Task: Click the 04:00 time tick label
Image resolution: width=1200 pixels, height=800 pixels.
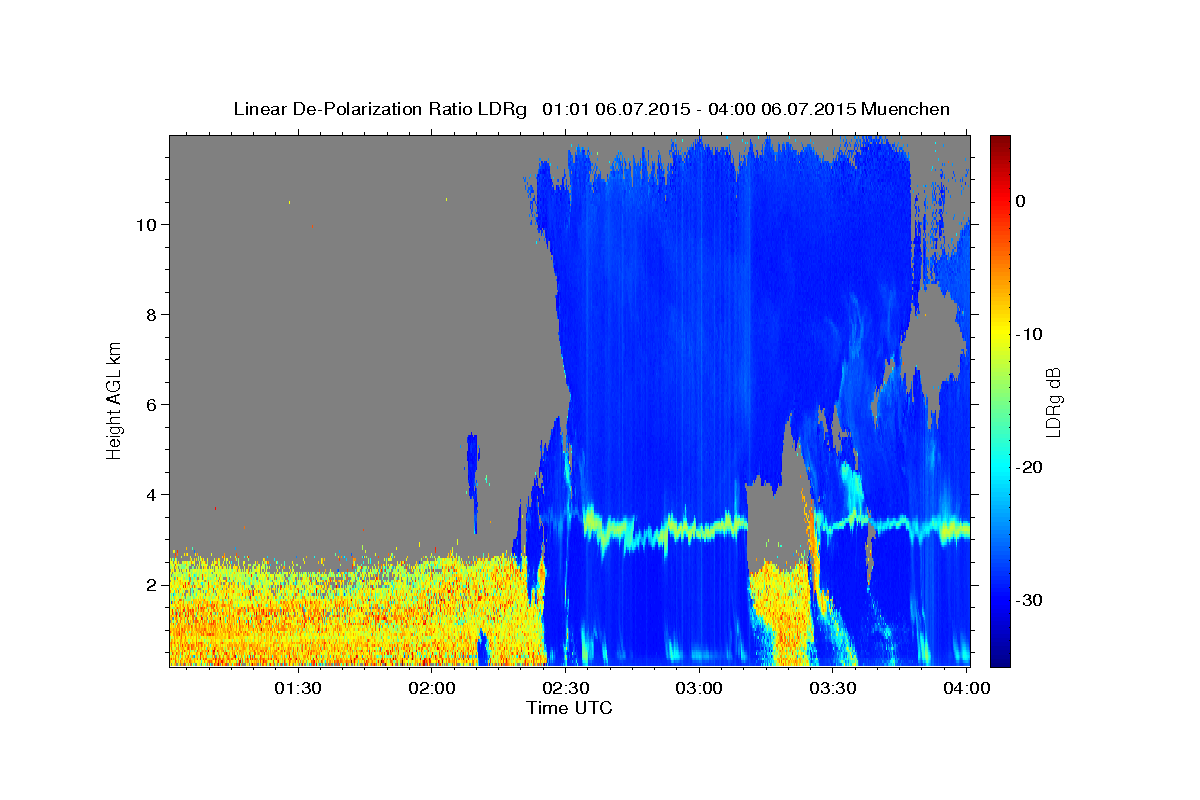Action: tap(967, 688)
